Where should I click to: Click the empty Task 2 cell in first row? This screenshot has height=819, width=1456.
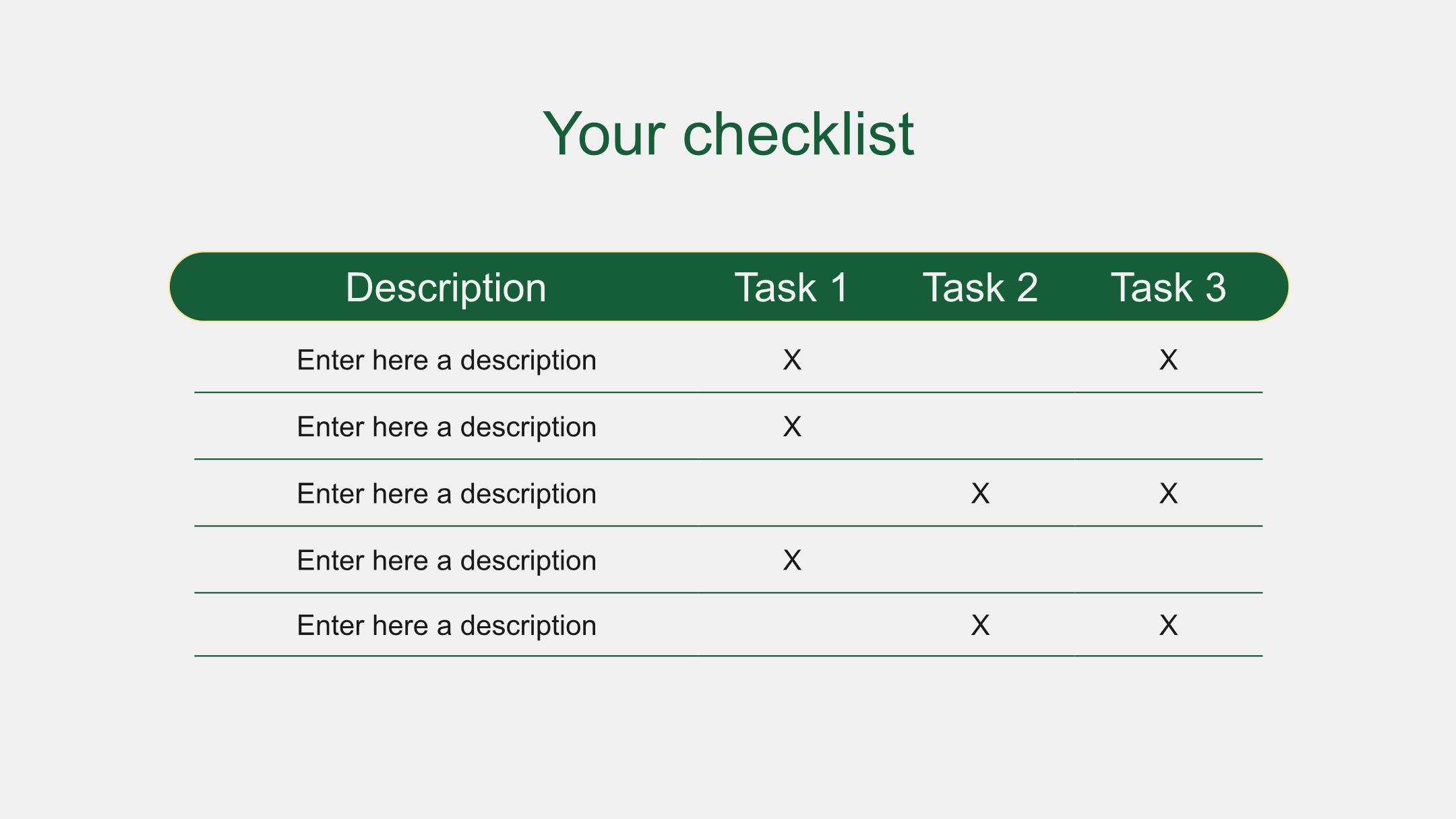[980, 359]
